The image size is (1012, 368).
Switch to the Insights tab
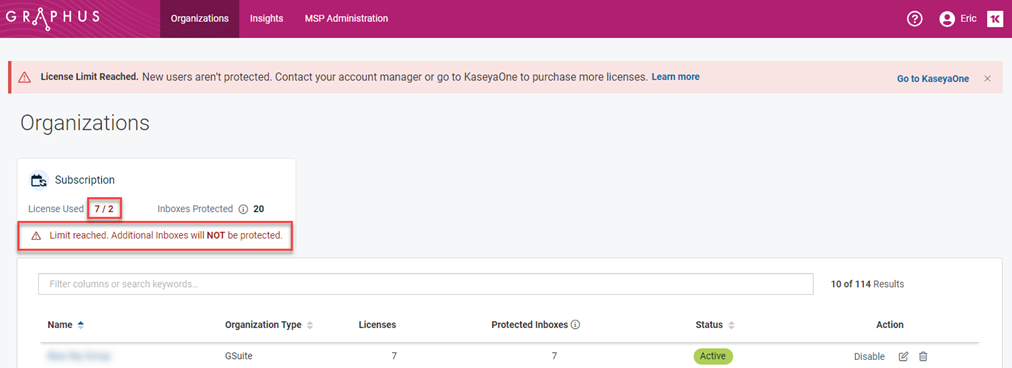click(x=267, y=19)
